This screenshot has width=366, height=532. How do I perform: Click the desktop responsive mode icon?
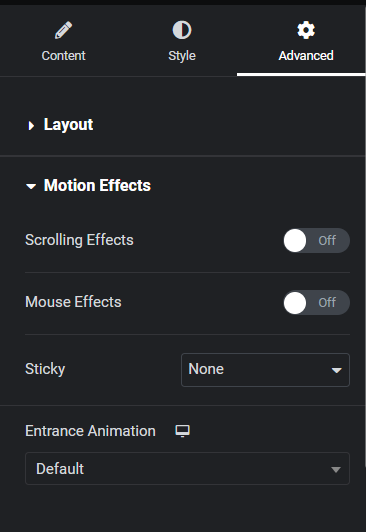coord(182,431)
